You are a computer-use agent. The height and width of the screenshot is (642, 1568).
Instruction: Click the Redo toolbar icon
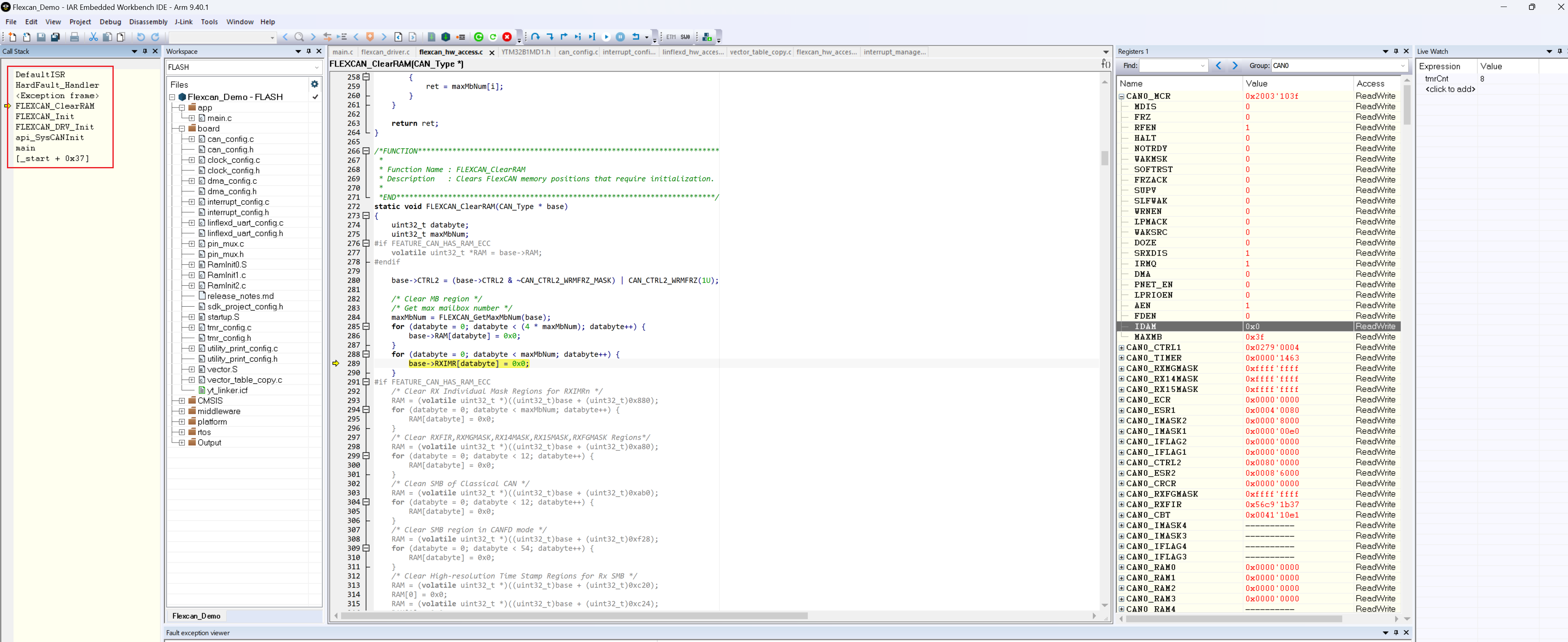pos(155,37)
